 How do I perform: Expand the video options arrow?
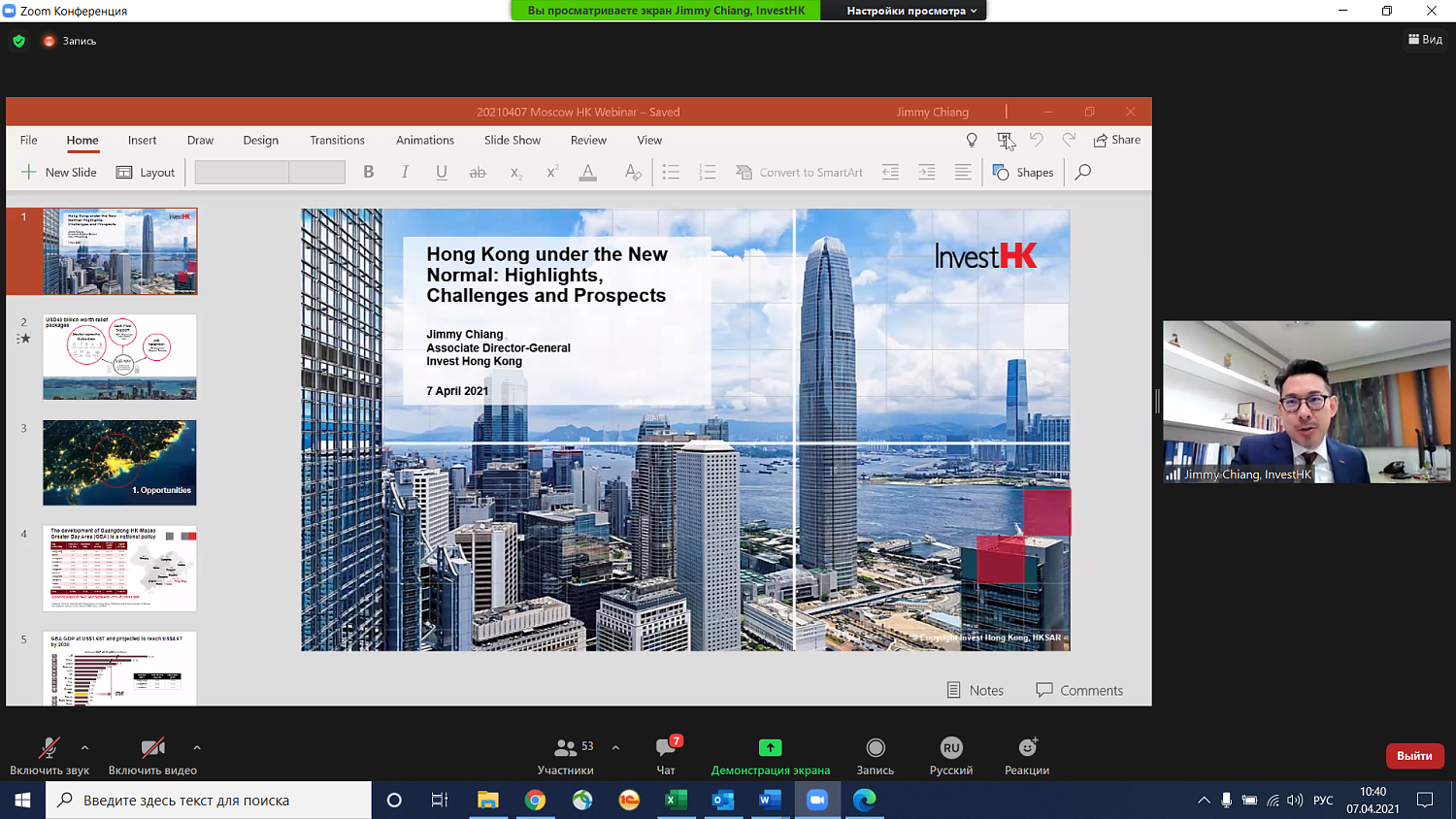(x=197, y=747)
